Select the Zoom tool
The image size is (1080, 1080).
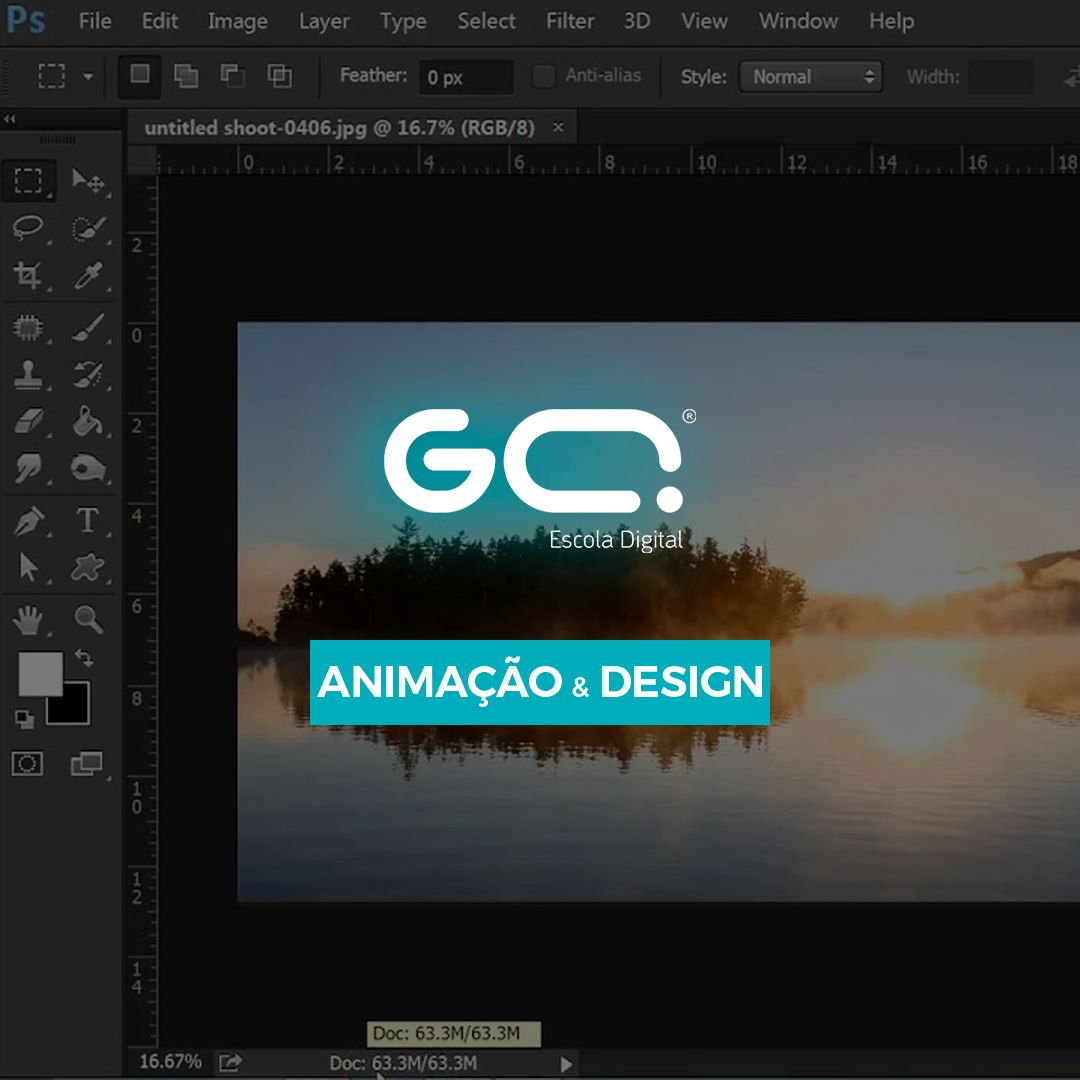pos(88,620)
